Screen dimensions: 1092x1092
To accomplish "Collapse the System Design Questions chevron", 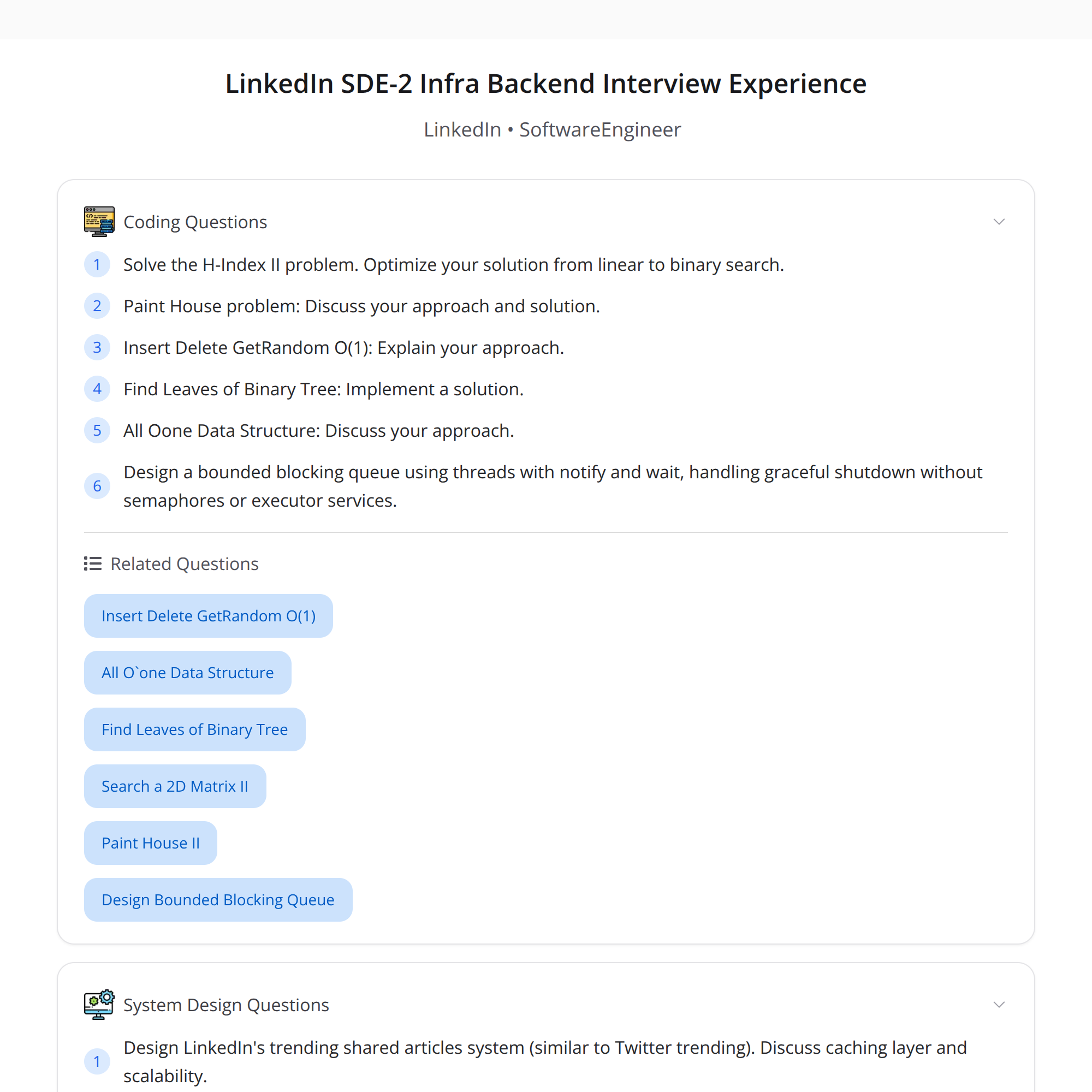I will (999, 1005).
